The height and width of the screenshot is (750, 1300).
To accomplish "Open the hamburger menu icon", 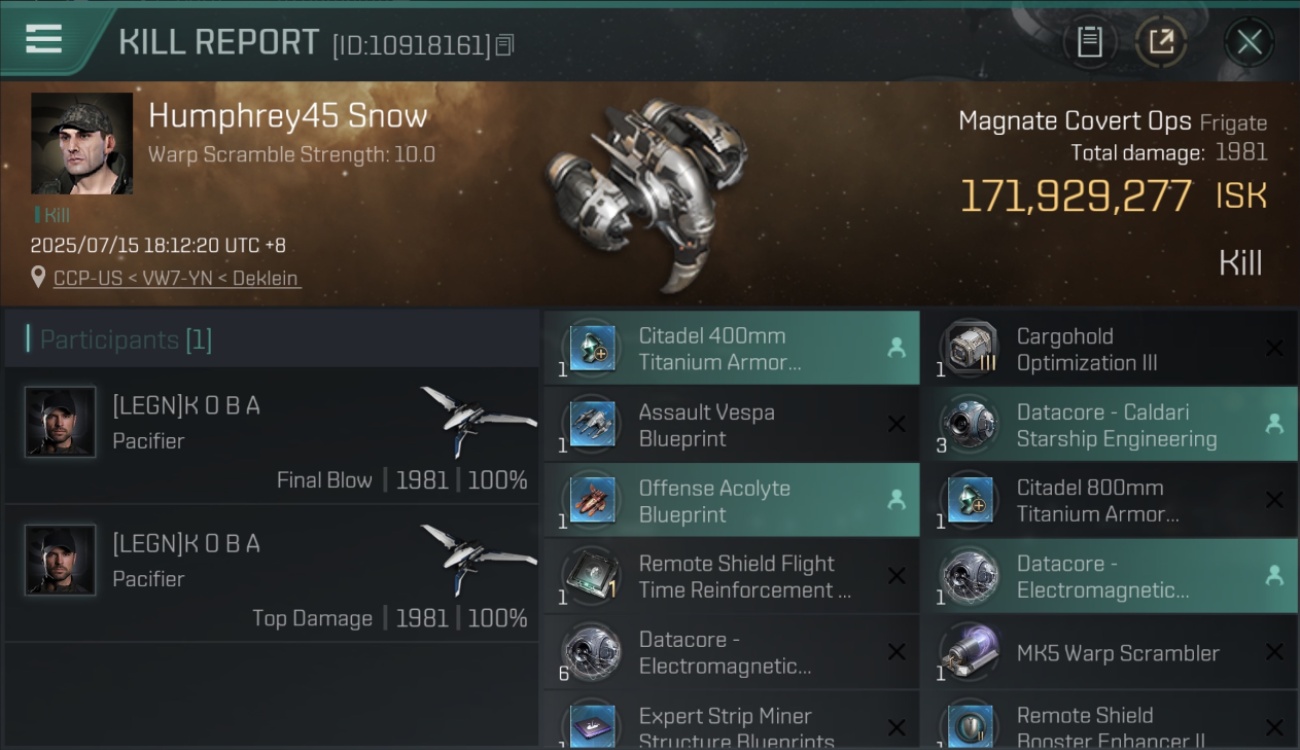I will [x=43, y=39].
